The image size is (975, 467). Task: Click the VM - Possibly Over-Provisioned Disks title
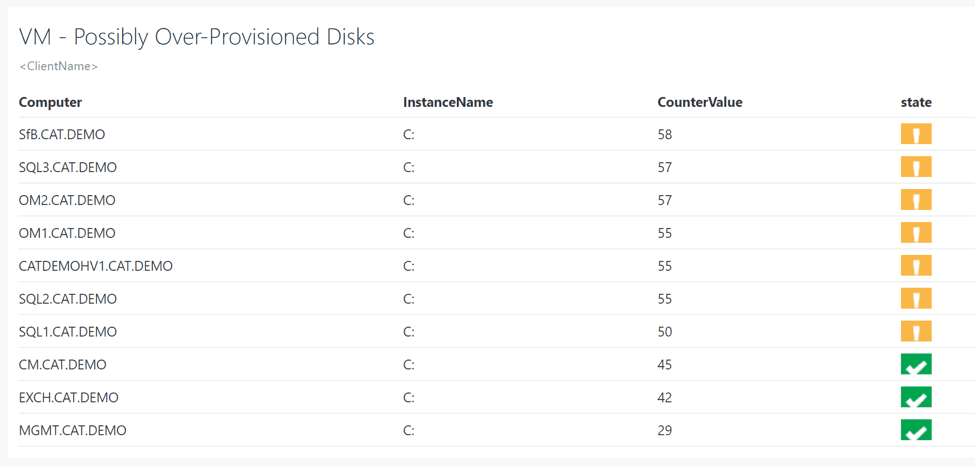[x=197, y=37]
